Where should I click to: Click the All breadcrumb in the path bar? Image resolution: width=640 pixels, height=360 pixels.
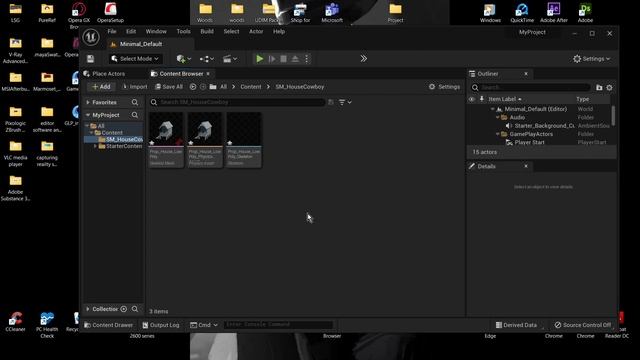pyautogui.click(x=223, y=87)
